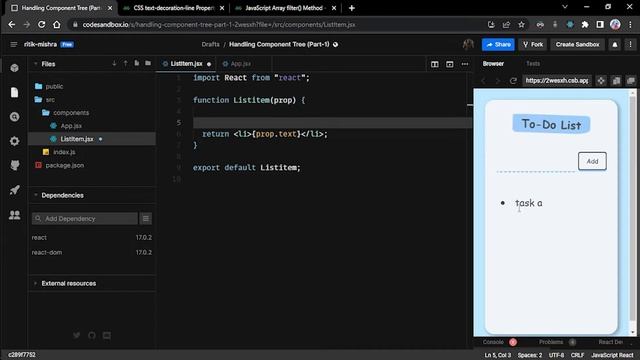Open a new Chrome tab

tap(351, 8)
